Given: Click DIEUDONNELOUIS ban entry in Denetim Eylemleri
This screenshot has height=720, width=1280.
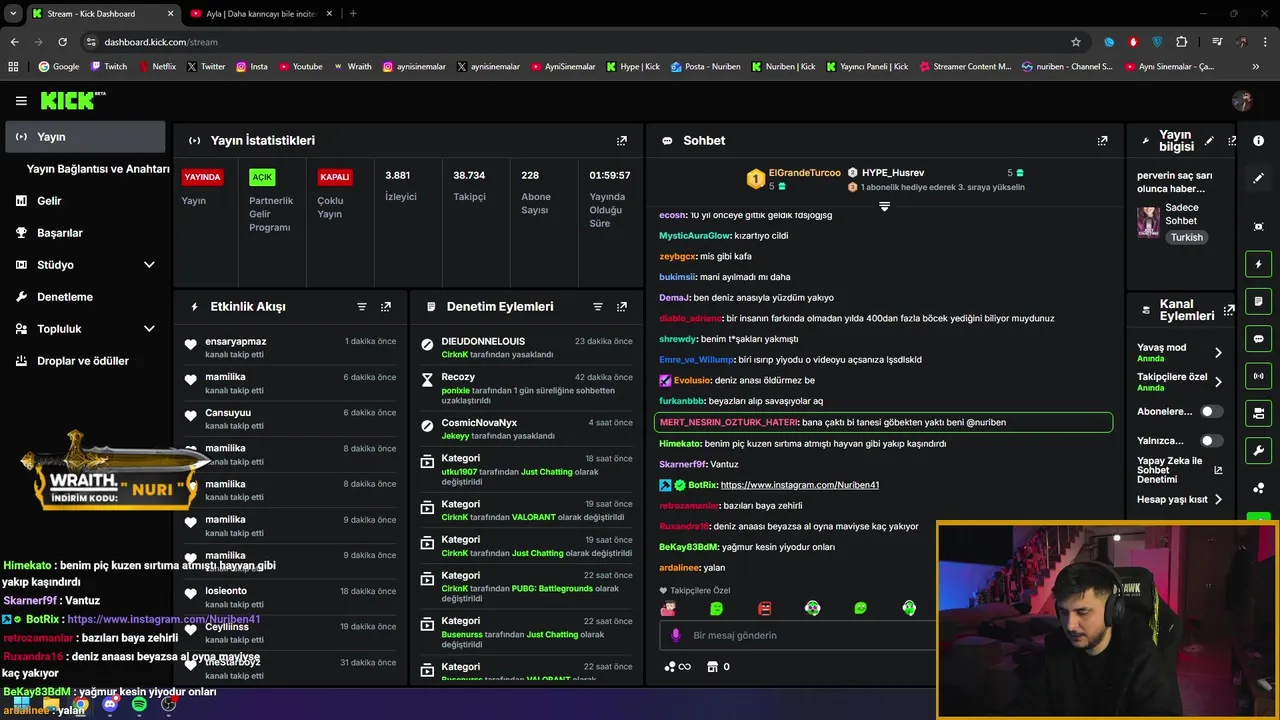Looking at the screenshot, I should coord(527,348).
